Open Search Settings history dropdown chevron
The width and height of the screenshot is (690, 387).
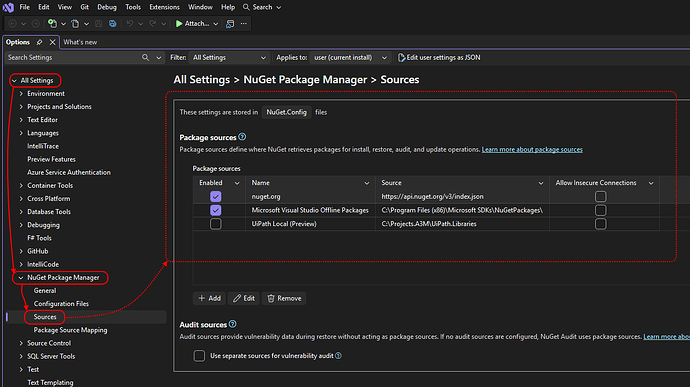click(x=158, y=58)
